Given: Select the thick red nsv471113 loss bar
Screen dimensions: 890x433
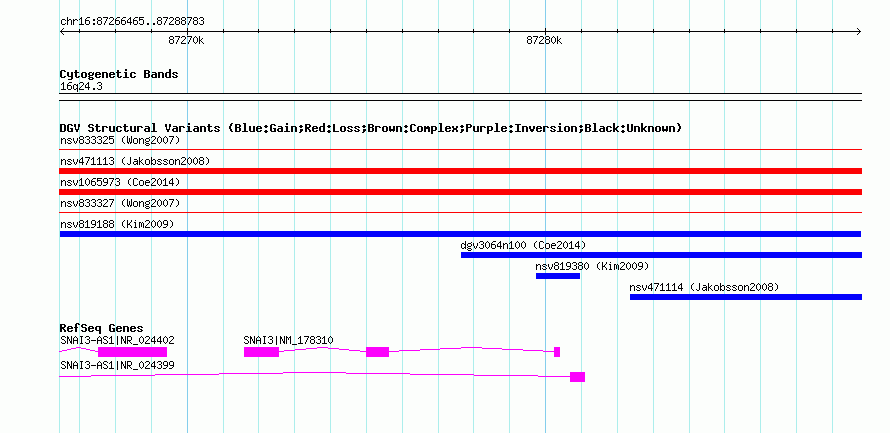Looking at the screenshot, I should point(461,171).
